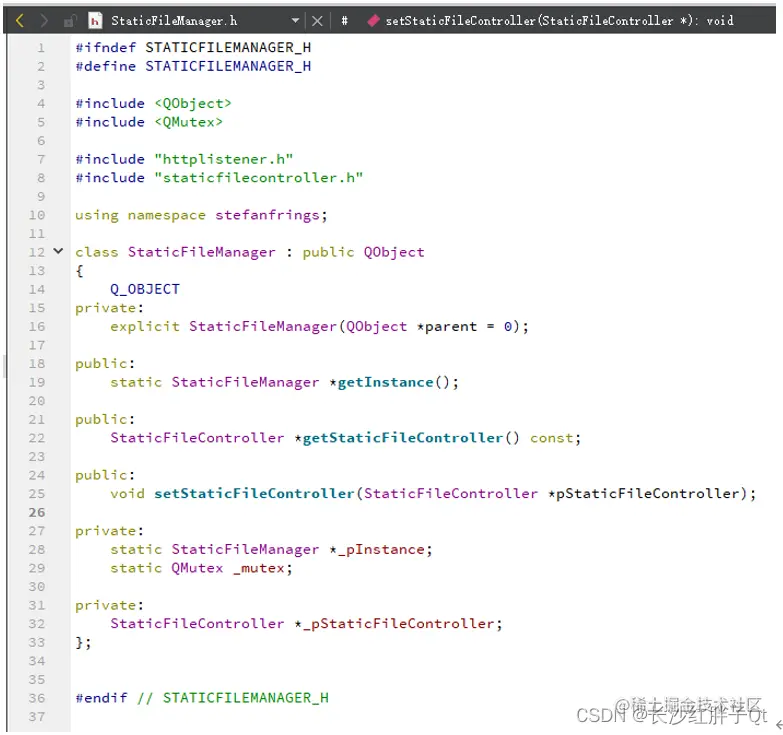Viewport: 783px width, 735px height.
Task: Collapse the class StaticFileManager fold arrow
Action: [x=58, y=251]
